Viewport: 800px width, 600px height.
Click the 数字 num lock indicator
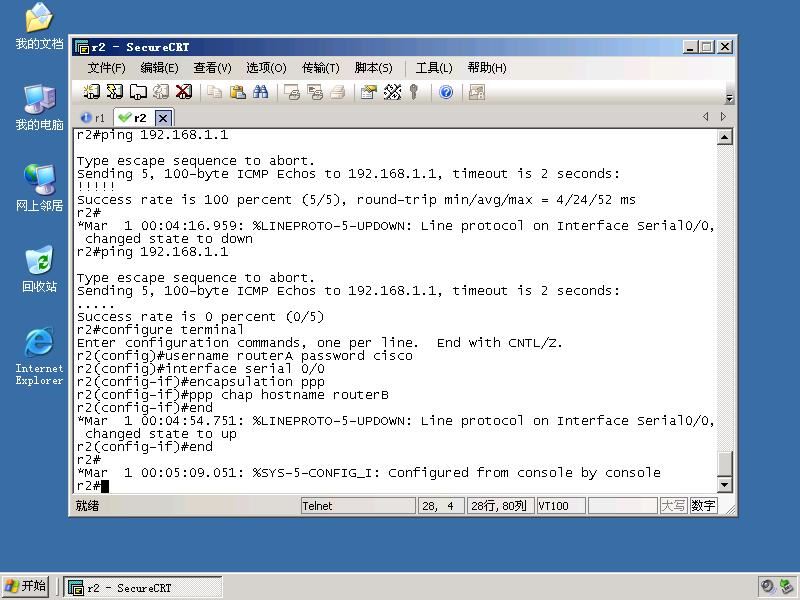click(x=703, y=506)
